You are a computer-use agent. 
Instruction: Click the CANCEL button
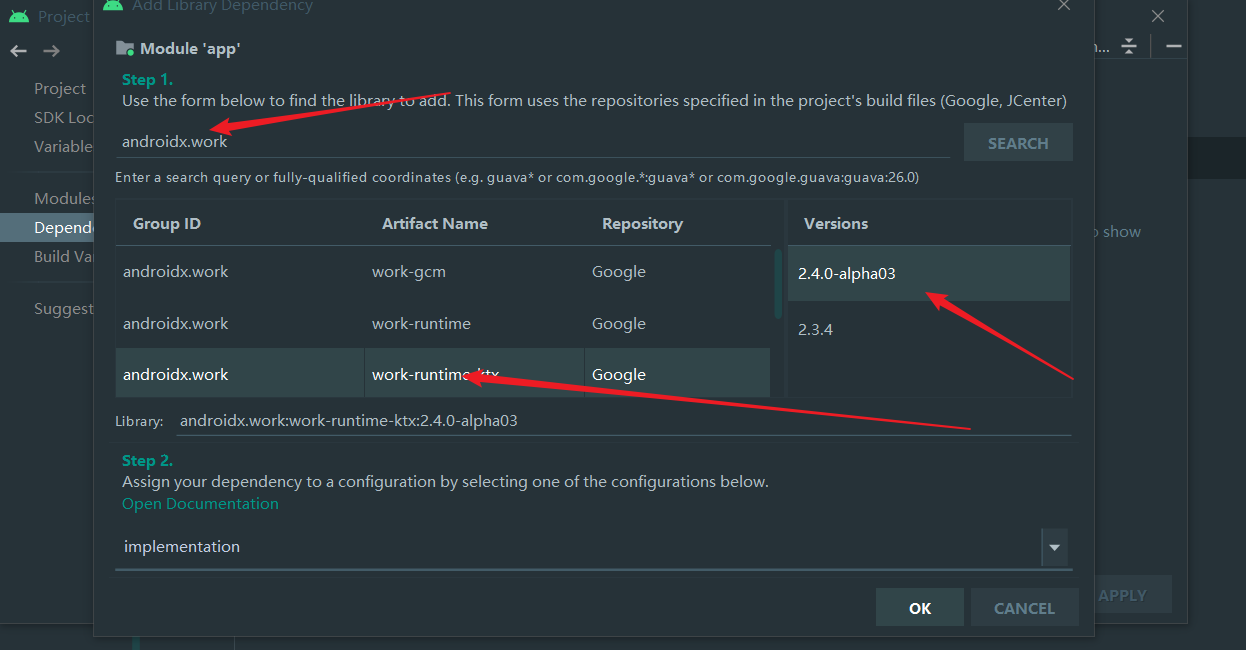[x=1024, y=608]
